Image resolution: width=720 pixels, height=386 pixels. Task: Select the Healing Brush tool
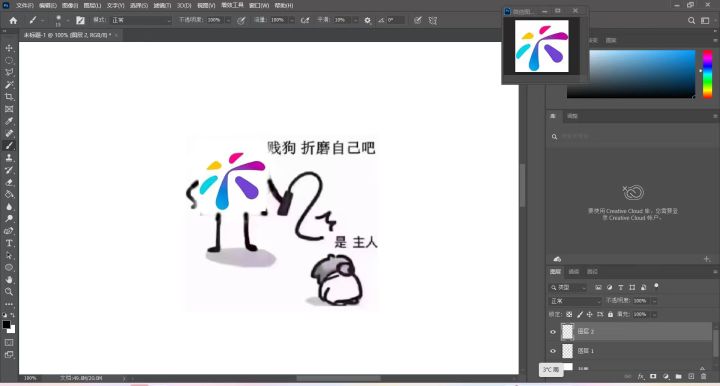9,134
